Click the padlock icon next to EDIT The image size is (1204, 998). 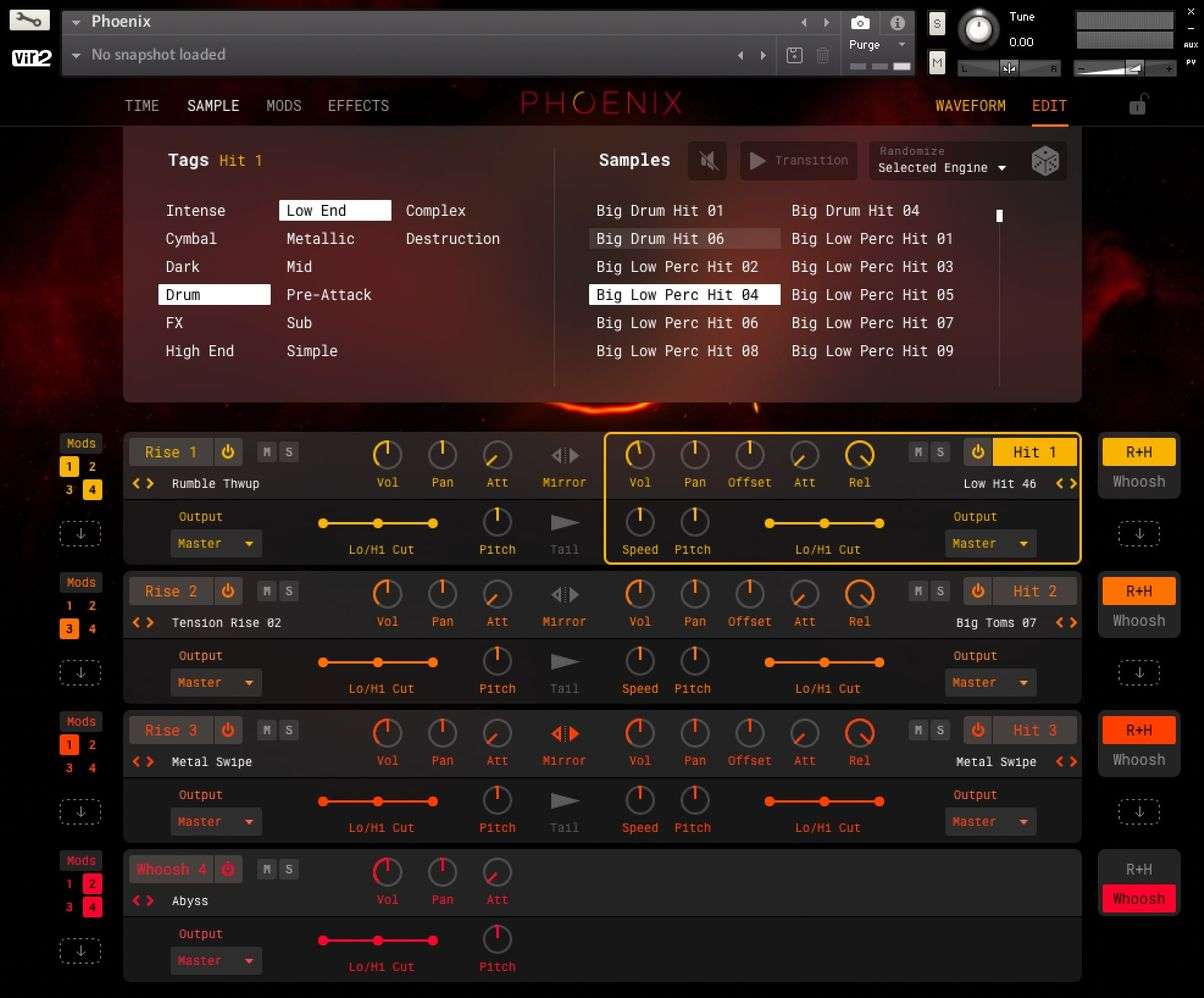[1138, 104]
